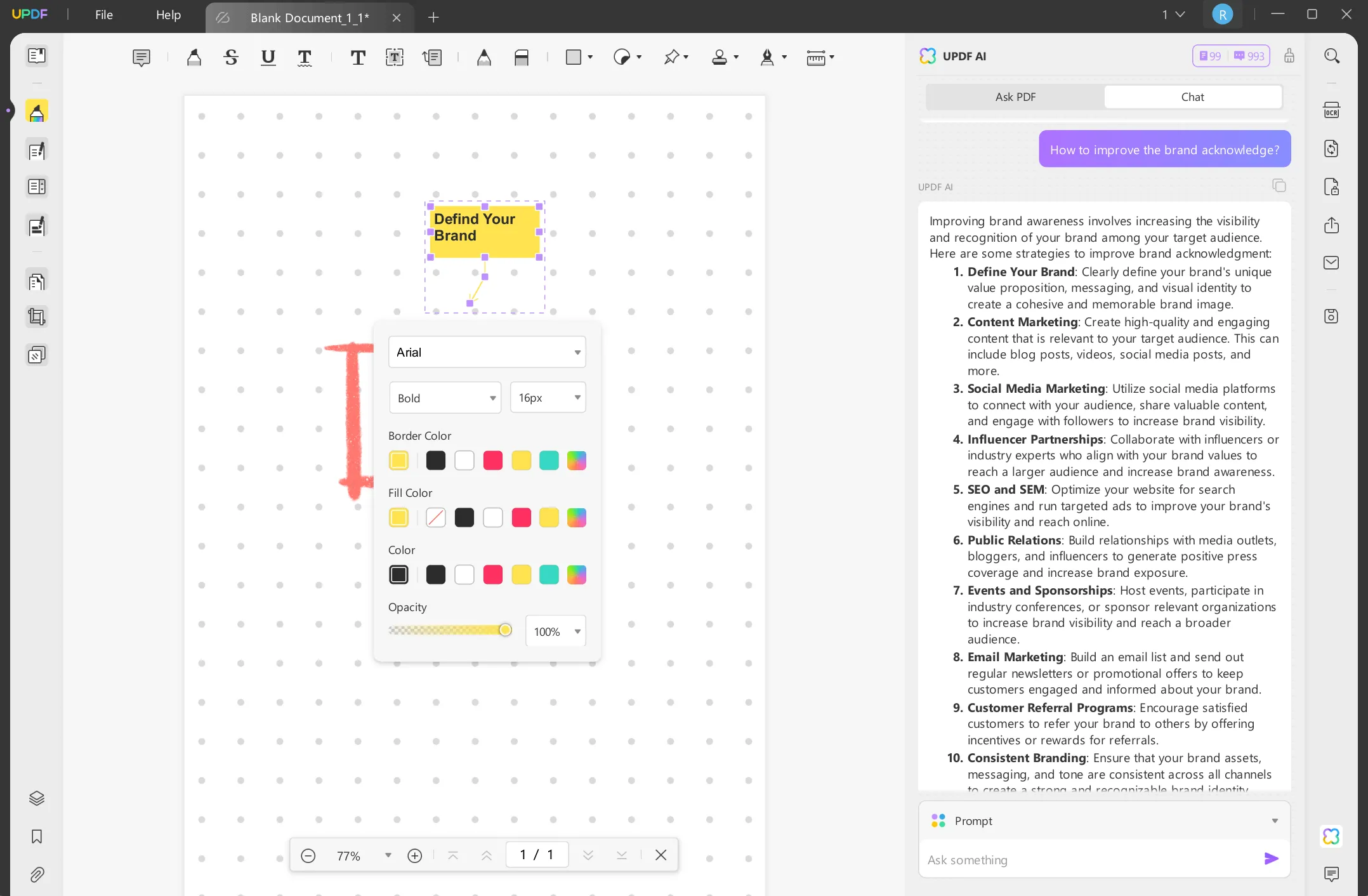The width and height of the screenshot is (1368, 896).
Task: Click the layers icon in left sidebar
Action: [x=37, y=798]
